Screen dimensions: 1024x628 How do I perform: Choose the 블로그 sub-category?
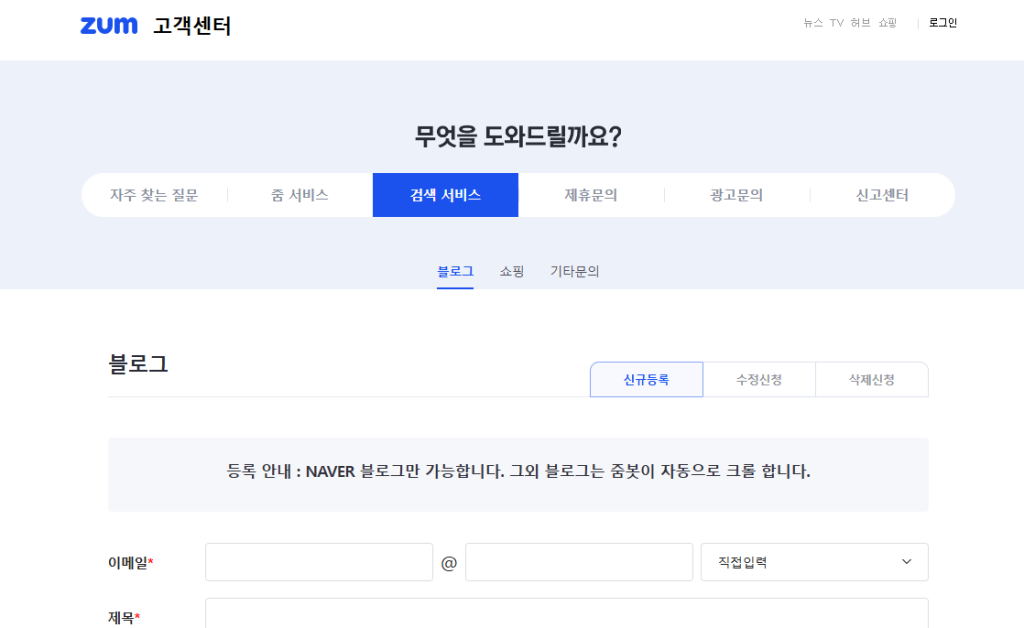[x=455, y=271]
